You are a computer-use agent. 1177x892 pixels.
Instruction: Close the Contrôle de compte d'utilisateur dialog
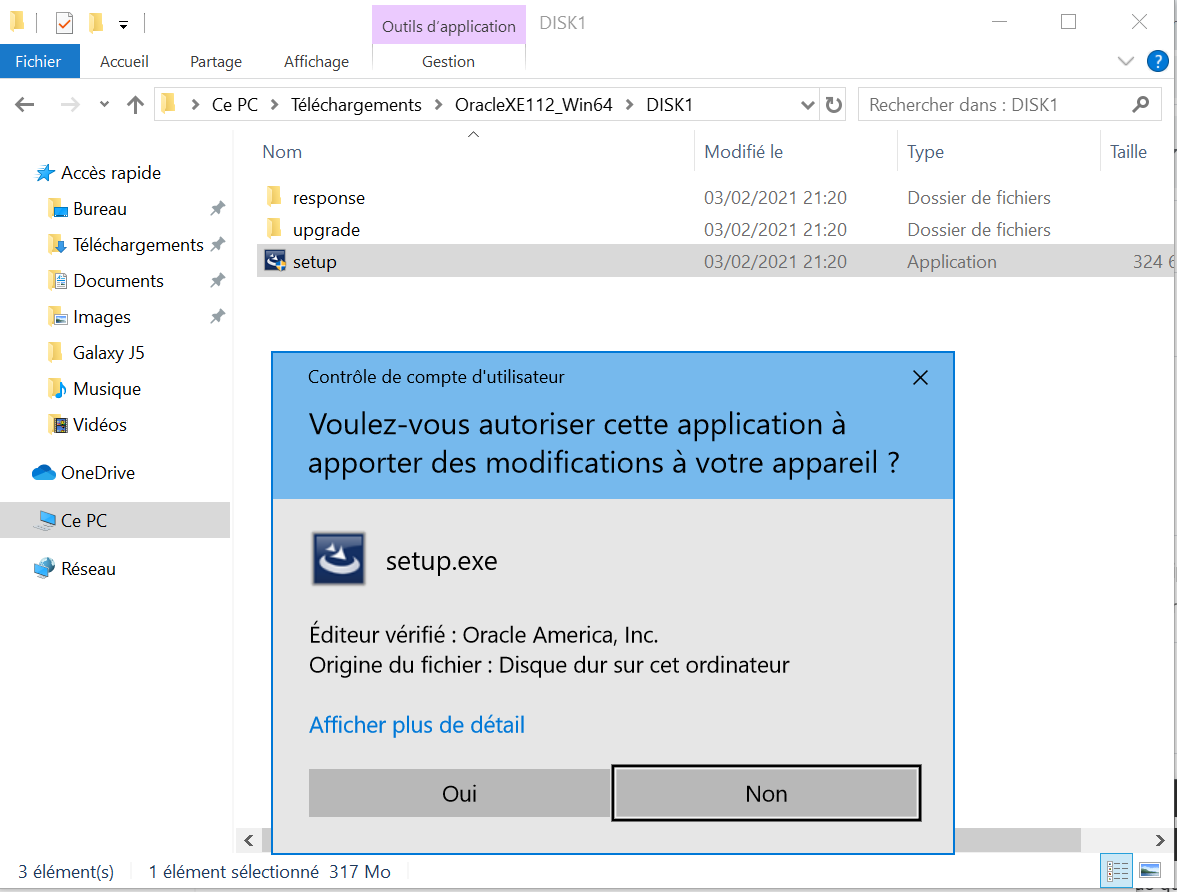tap(920, 377)
